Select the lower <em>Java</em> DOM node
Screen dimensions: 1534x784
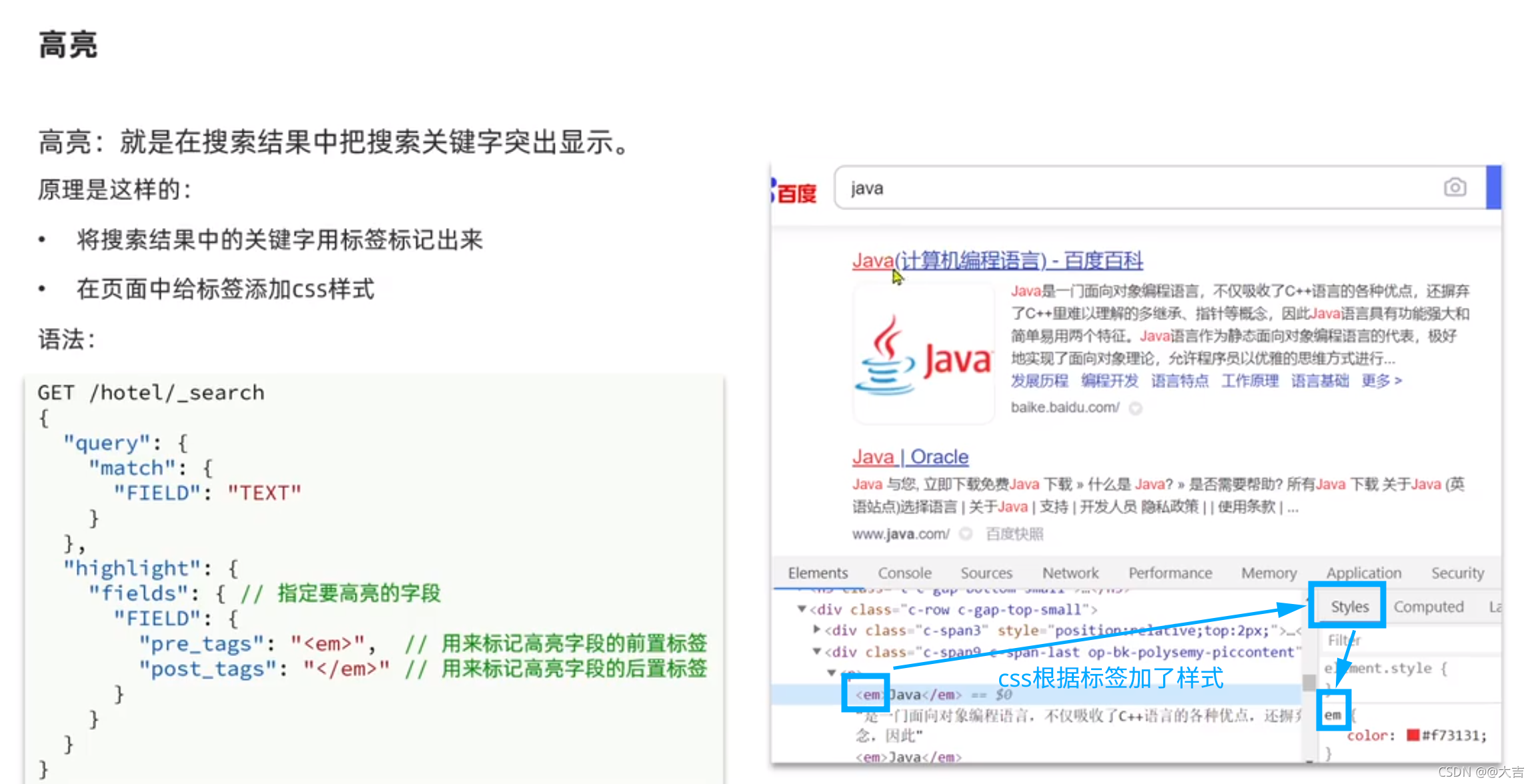click(x=908, y=757)
